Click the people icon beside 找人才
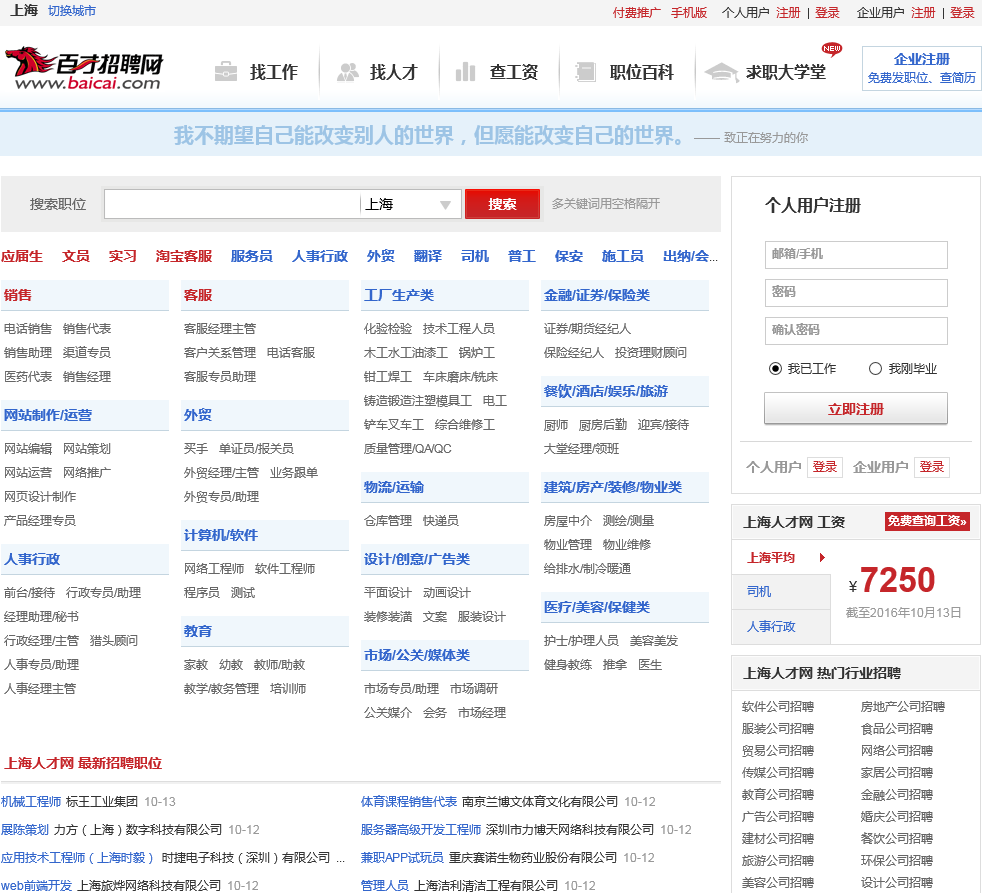Image resolution: width=982 pixels, height=893 pixels. [x=348, y=72]
